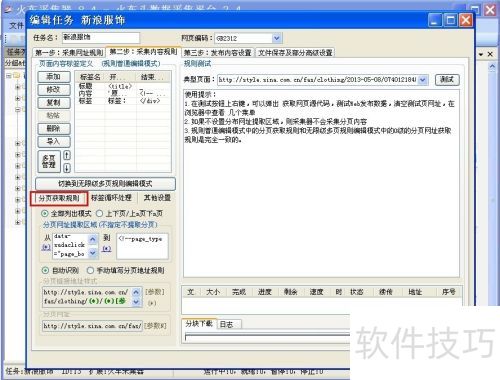The height and width of the screenshot is (380, 500).
Task: Move the selected tag up with arrow button
Action: point(67,155)
